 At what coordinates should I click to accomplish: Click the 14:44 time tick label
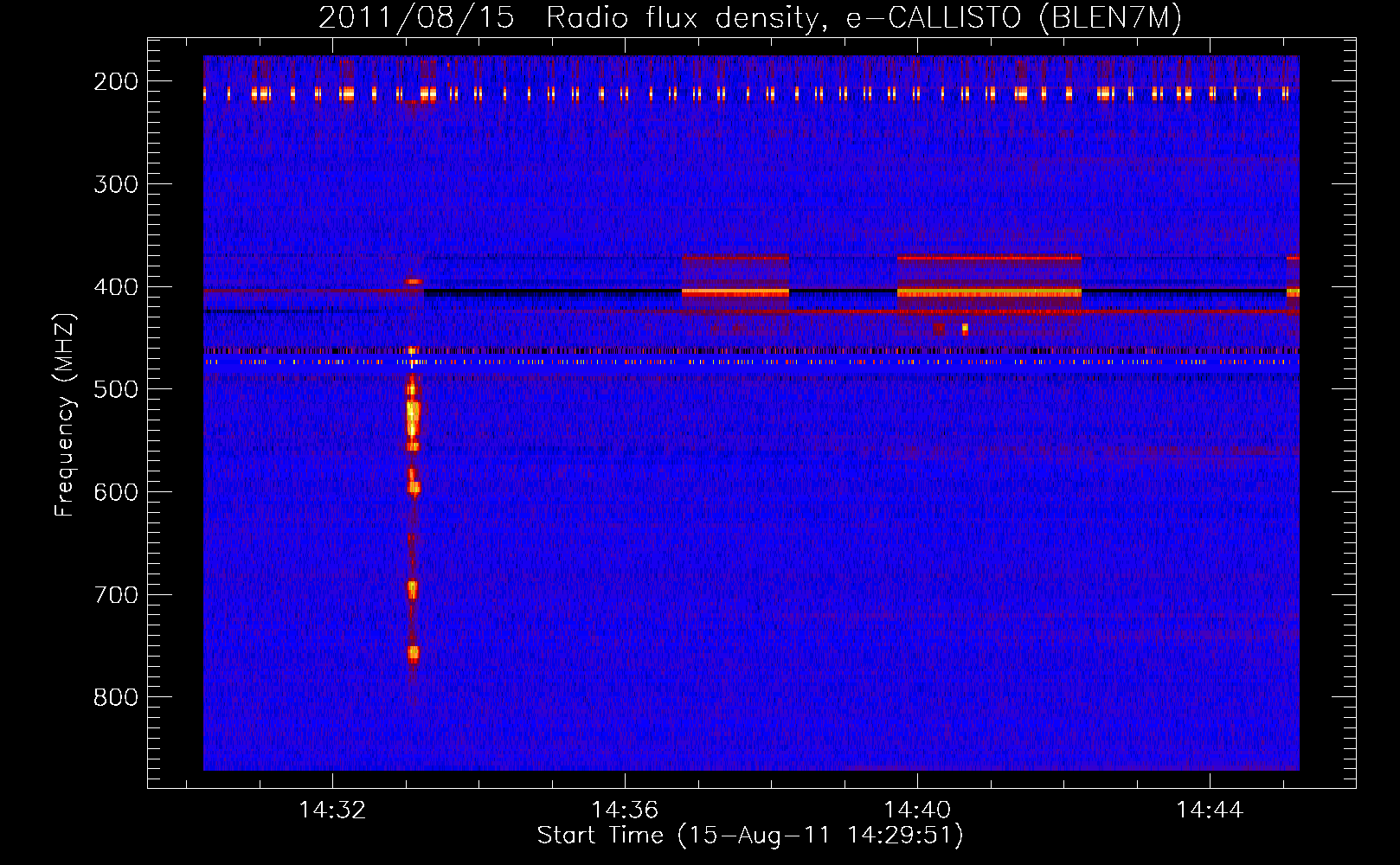(1210, 811)
